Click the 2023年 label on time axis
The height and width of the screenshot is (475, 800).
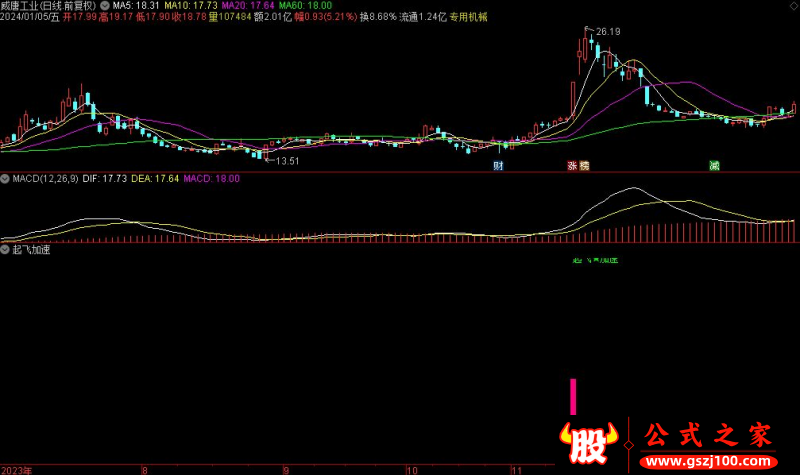(16, 470)
